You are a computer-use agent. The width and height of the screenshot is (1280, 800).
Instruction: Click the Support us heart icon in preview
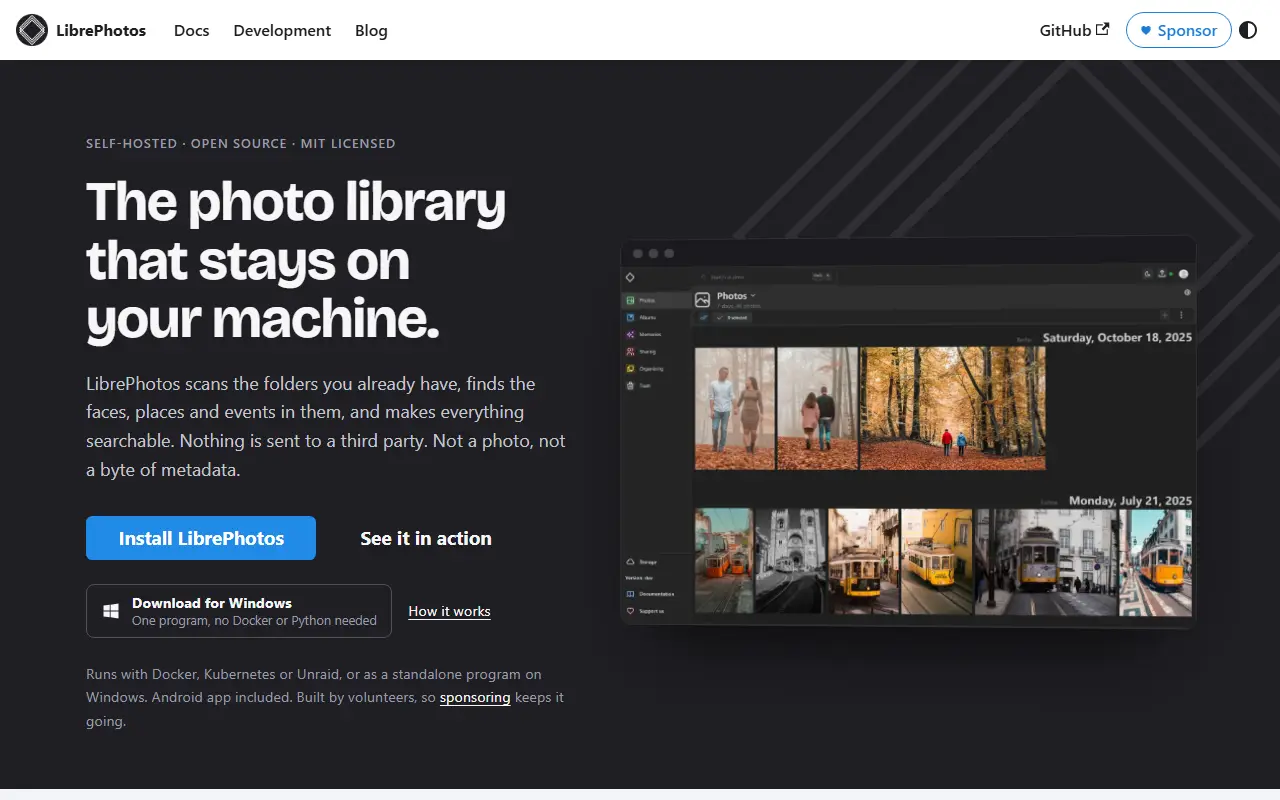(630, 610)
